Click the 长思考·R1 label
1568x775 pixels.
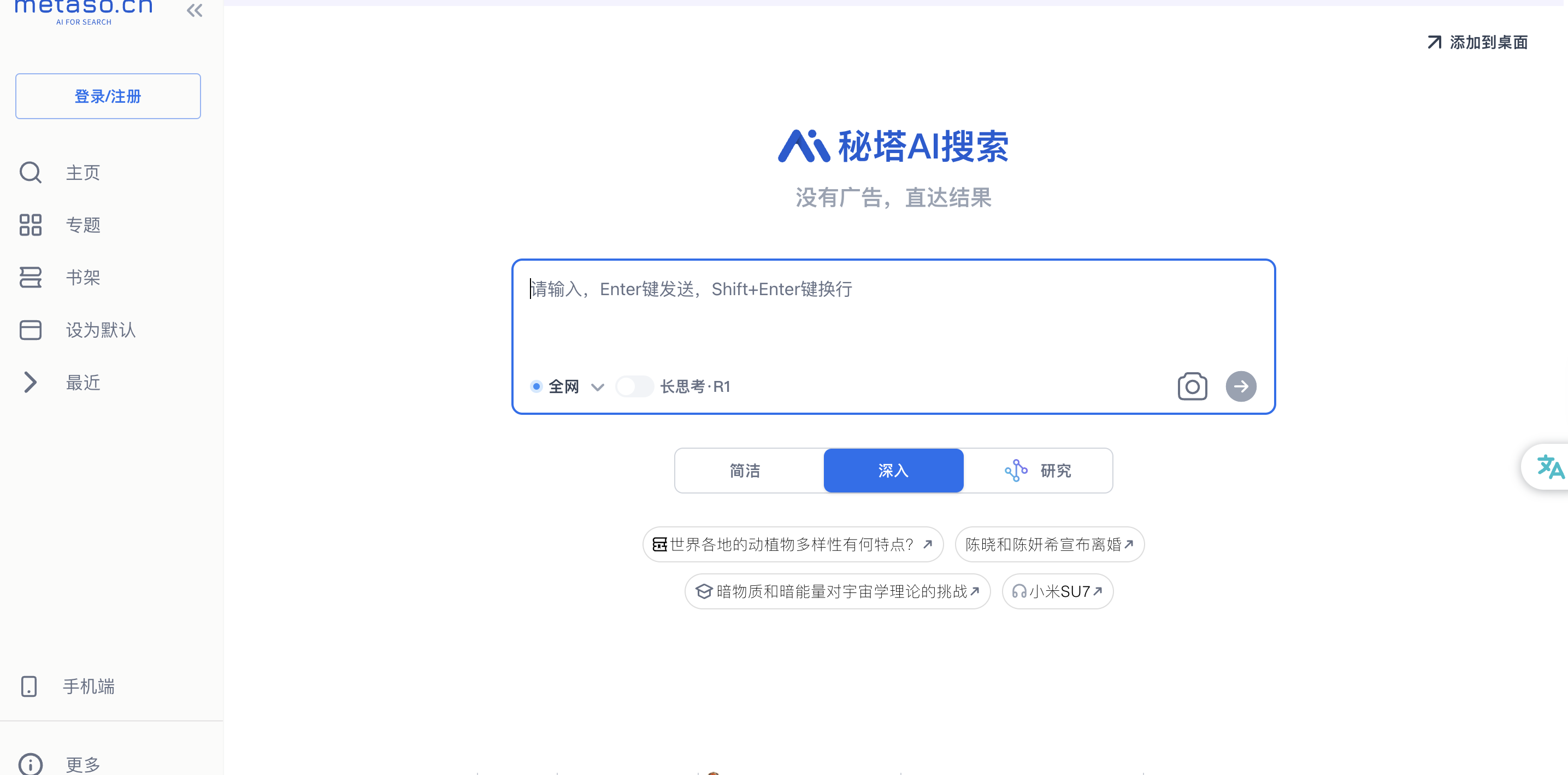695,386
